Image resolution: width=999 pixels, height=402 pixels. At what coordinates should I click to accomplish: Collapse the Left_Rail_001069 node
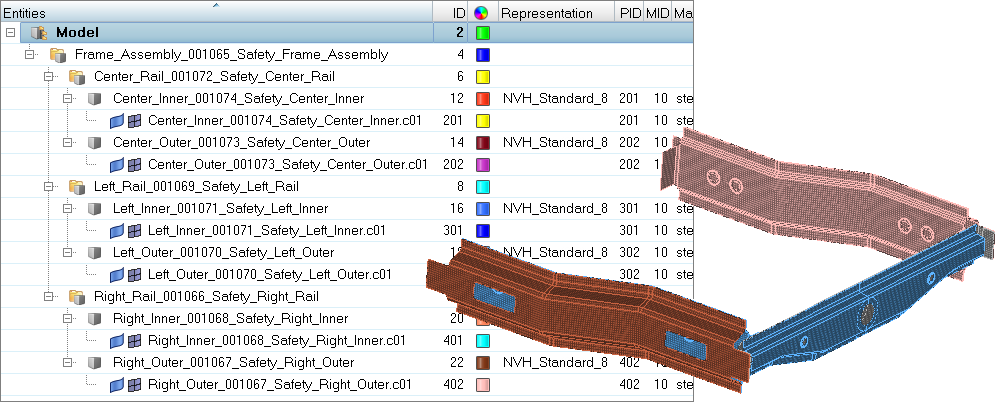click(48, 187)
